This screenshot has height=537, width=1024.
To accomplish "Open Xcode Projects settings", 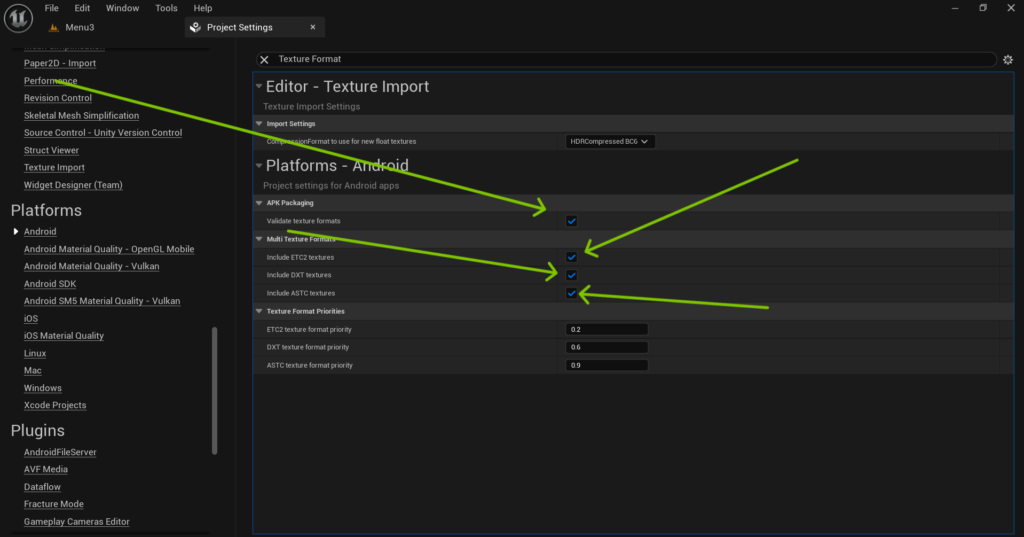I will 55,405.
